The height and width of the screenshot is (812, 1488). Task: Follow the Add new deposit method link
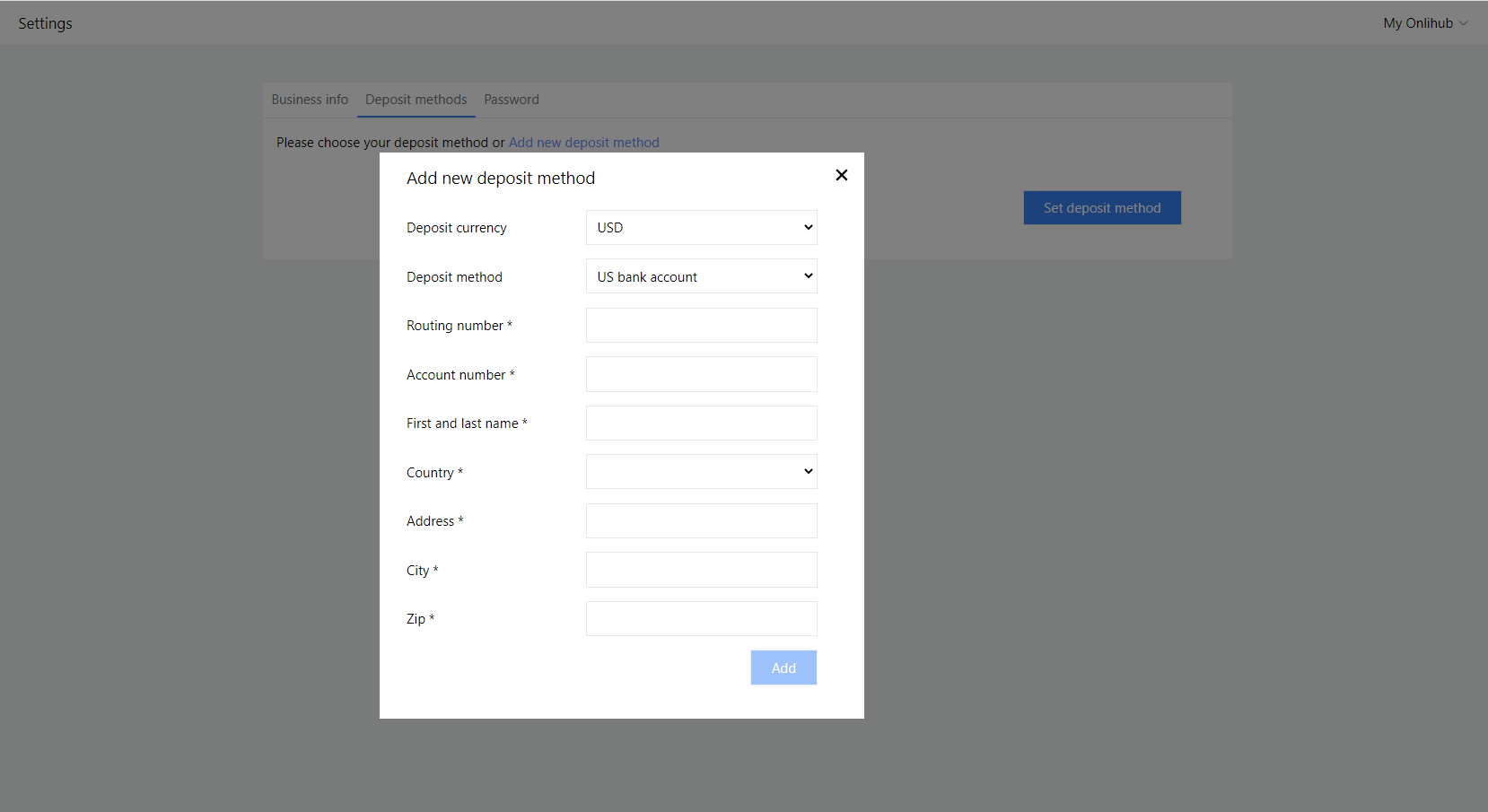[x=584, y=143]
